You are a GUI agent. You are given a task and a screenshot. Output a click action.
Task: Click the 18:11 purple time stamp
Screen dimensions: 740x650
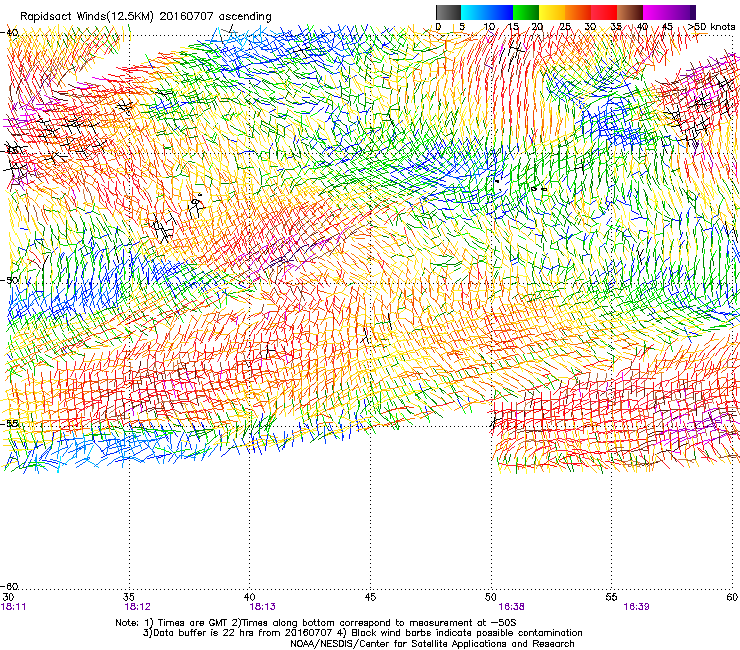[14, 607]
